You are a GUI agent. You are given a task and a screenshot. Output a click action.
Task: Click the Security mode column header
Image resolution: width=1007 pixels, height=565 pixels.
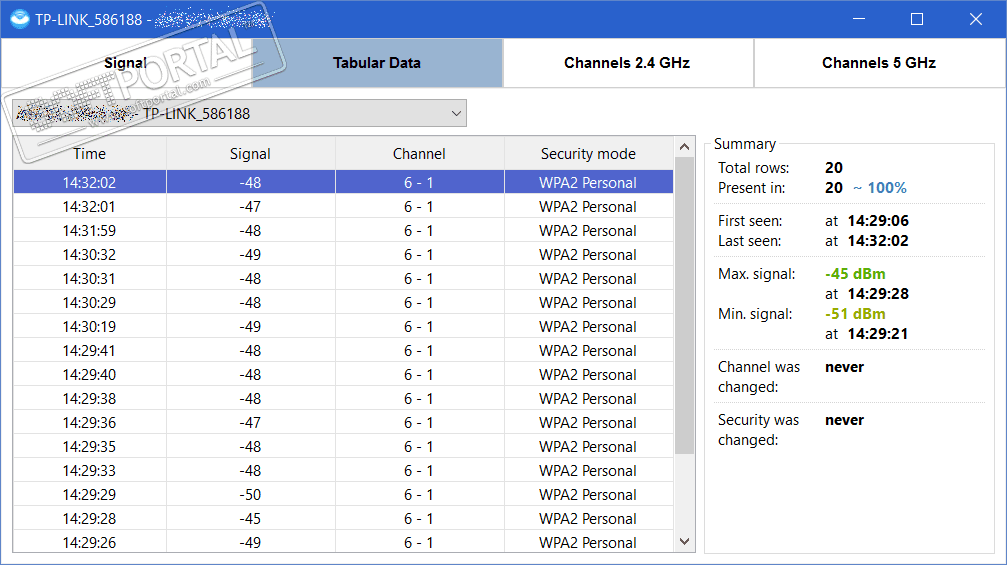(x=588, y=154)
